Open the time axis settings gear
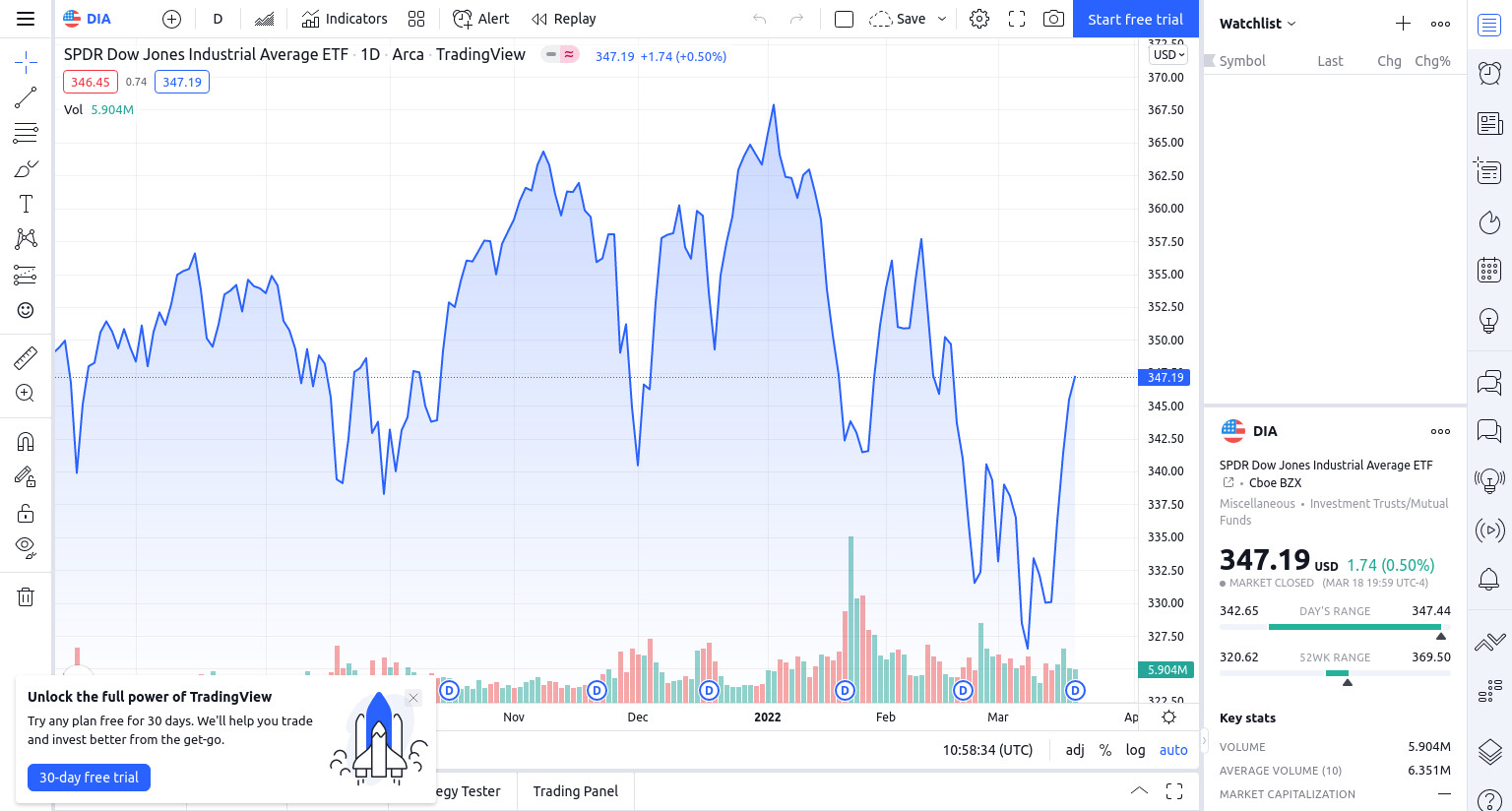Screen dimensions: 1512x811 coord(1168,717)
